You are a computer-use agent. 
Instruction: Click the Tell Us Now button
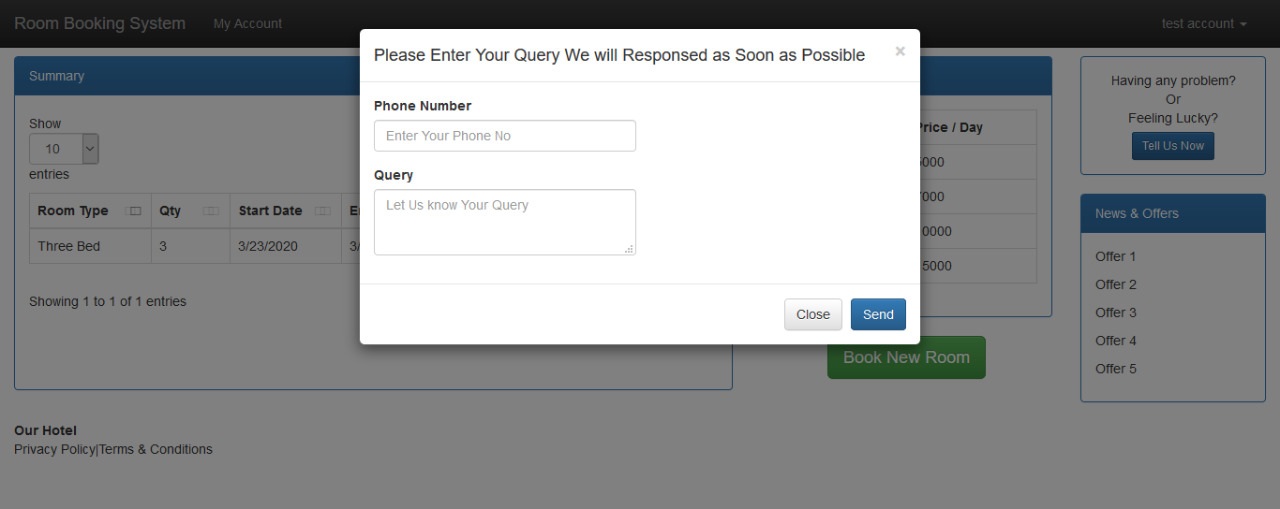pos(1173,146)
